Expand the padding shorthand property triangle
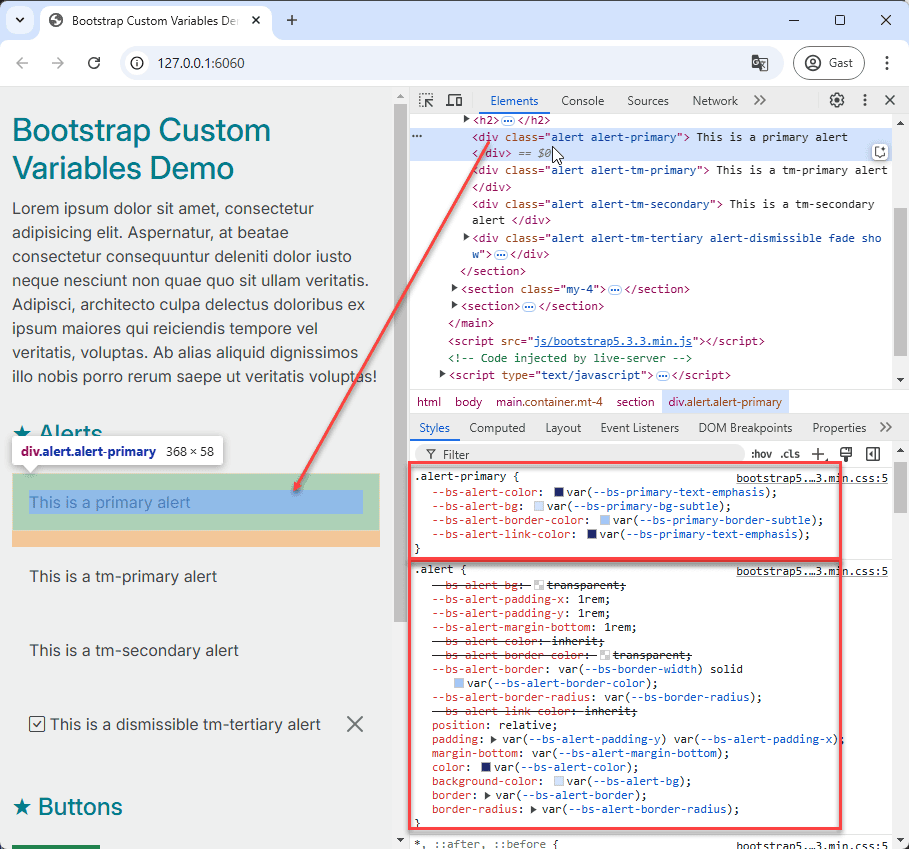Image resolution: width=909 pixels, height=849 pixels. pyautogui.click(x=494, y=739)
